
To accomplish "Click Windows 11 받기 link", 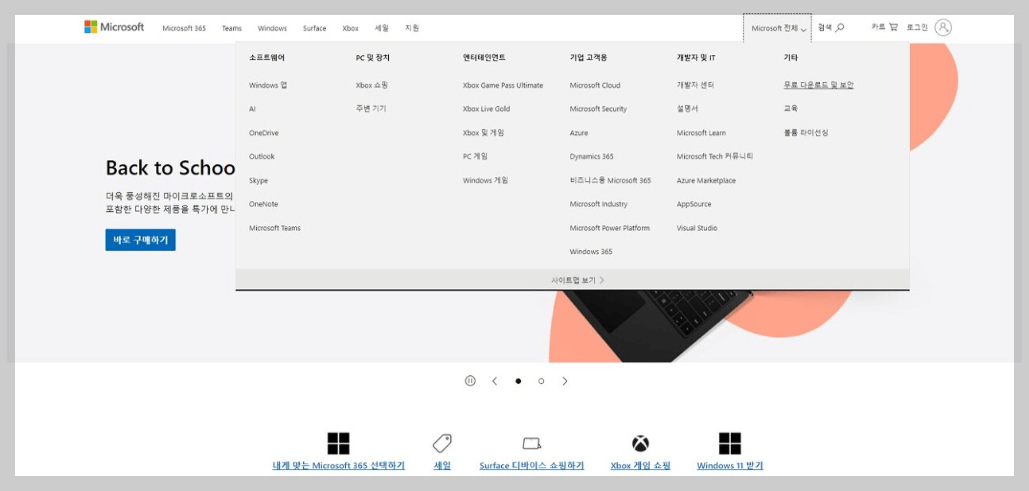I will [x=730, y=465].
